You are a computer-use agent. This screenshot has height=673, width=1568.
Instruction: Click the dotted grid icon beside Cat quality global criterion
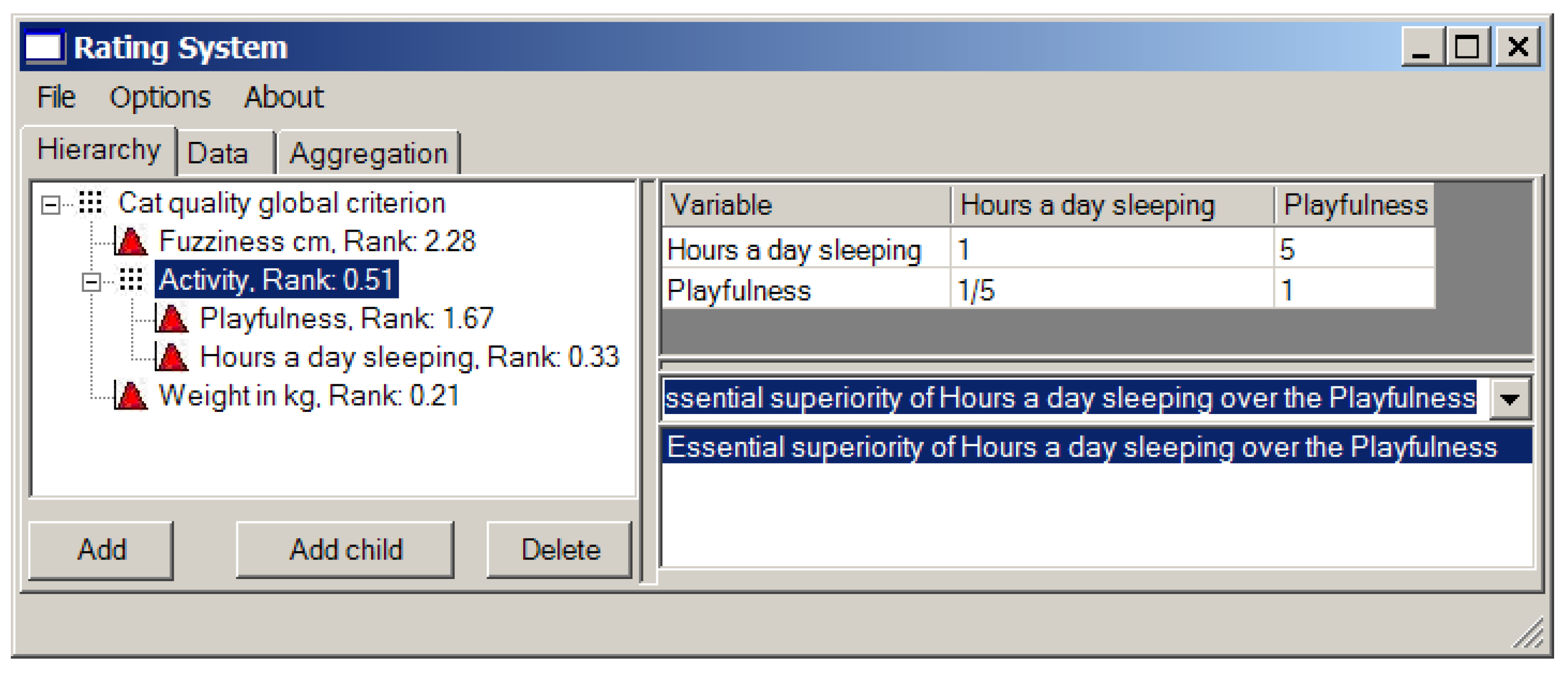[90, 202]
